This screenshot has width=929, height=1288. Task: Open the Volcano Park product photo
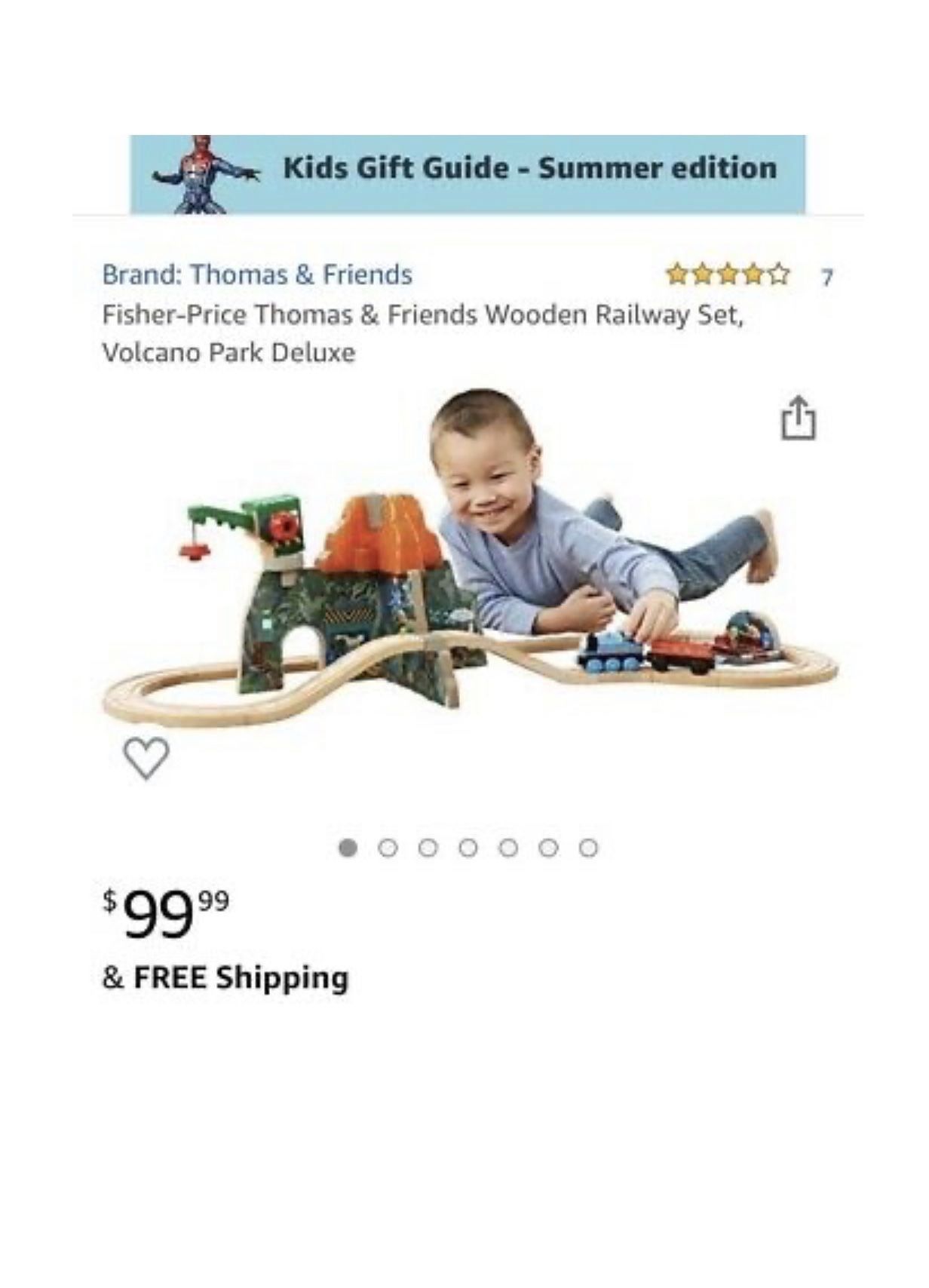[x=471, y=558]
